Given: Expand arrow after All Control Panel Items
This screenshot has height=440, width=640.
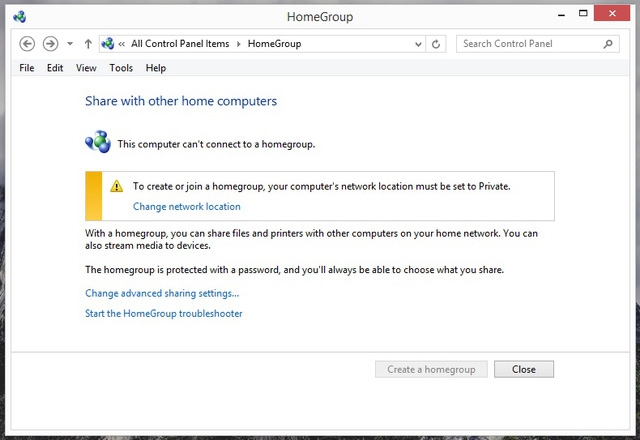Looking at the screenshot, I should (x=239, y=44).
